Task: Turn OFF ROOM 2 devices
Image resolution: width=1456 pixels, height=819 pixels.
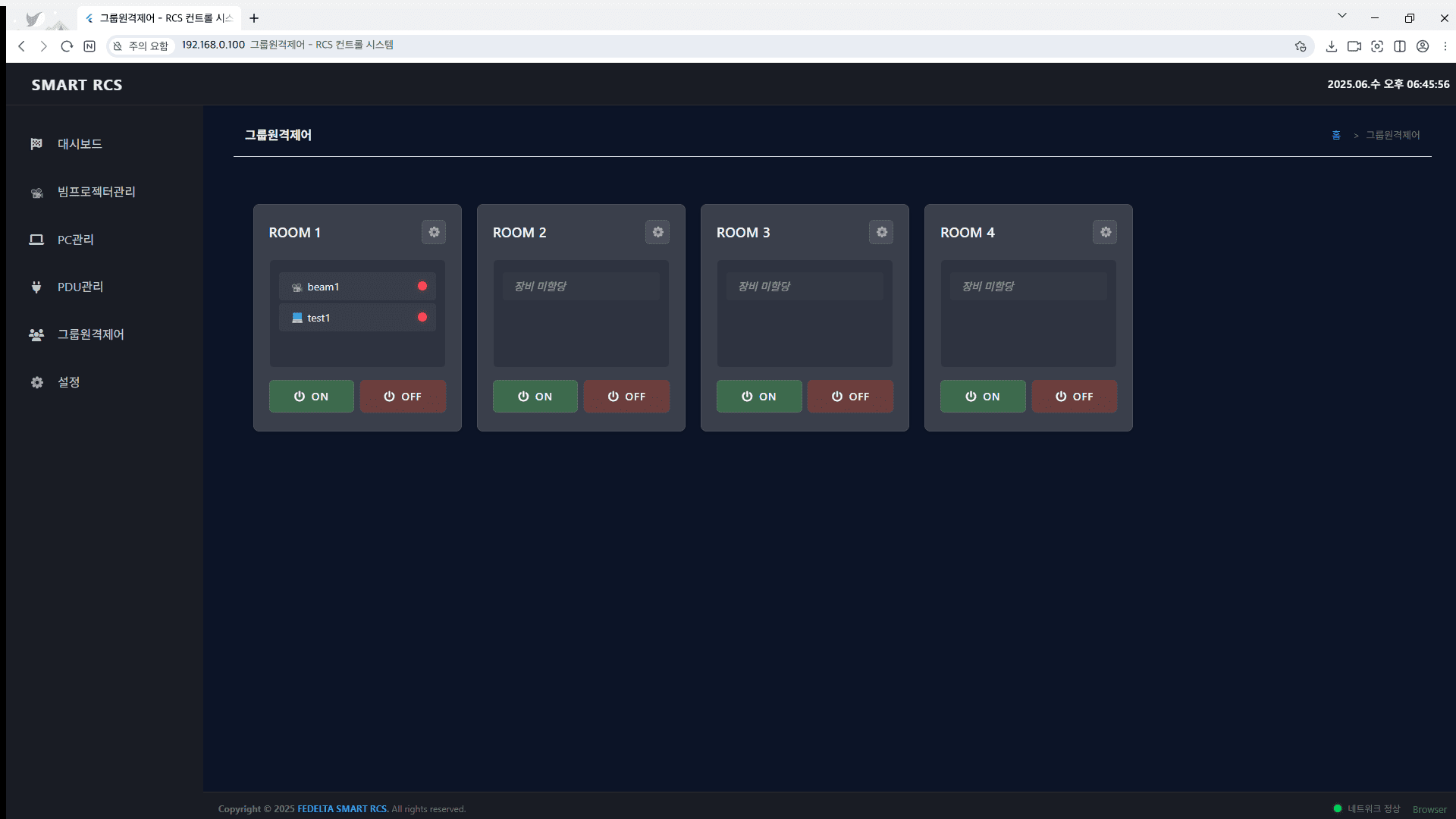Action: coord(626,397)
